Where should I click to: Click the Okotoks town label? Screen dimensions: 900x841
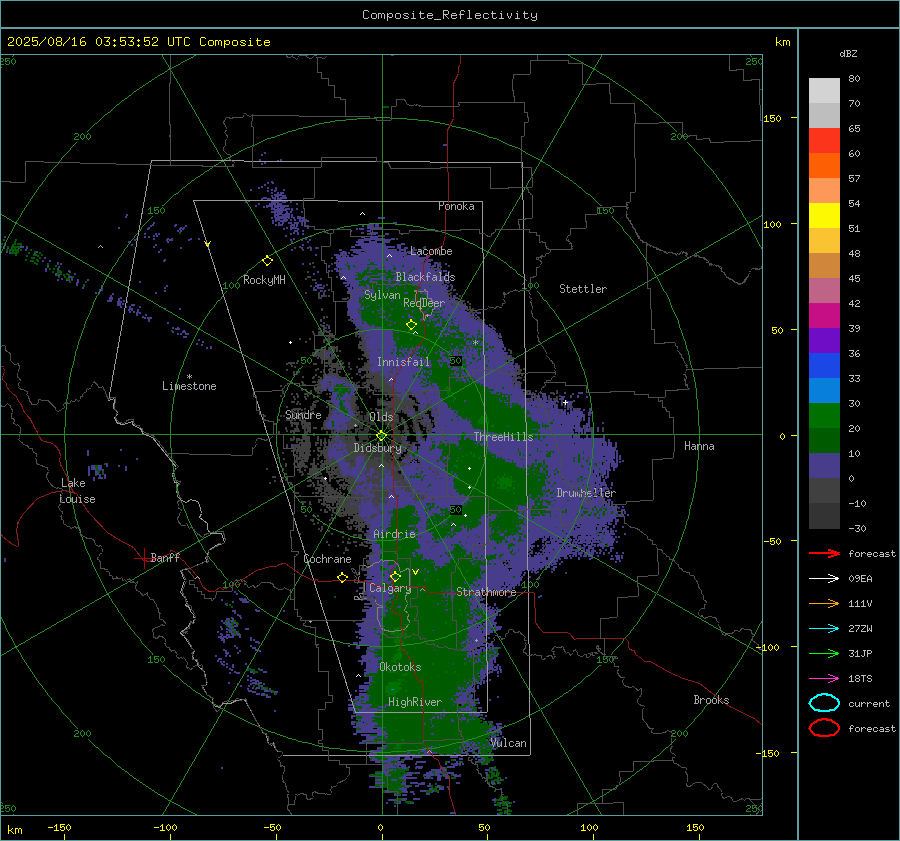tap(400, 667)
